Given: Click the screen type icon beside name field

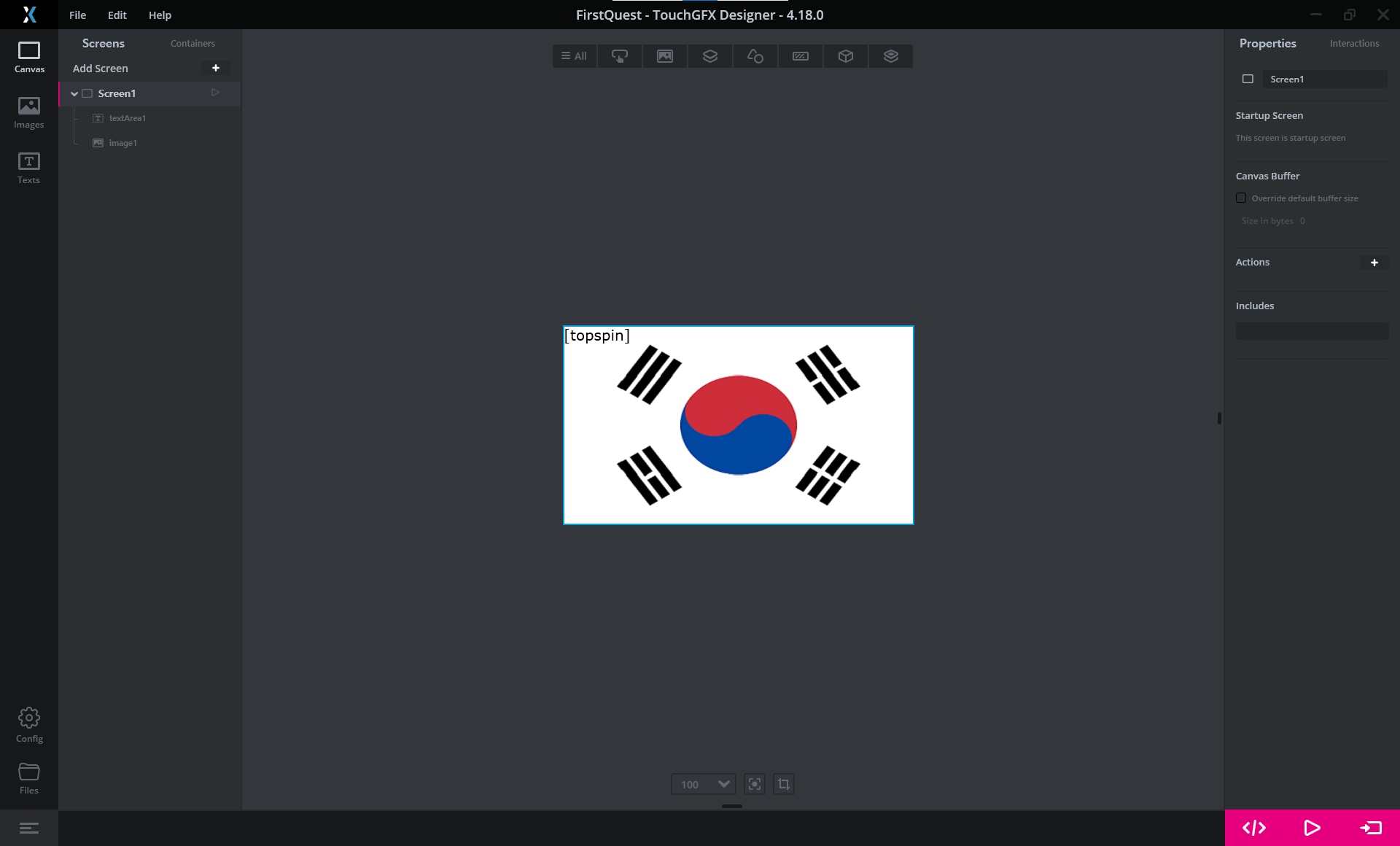Looking at the screenshot, I should 1248,79.
